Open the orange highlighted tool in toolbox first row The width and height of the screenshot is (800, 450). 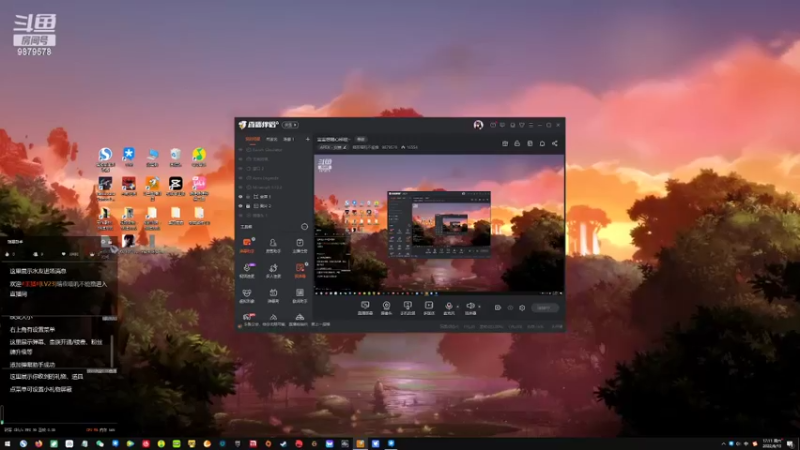pos(247,245)
